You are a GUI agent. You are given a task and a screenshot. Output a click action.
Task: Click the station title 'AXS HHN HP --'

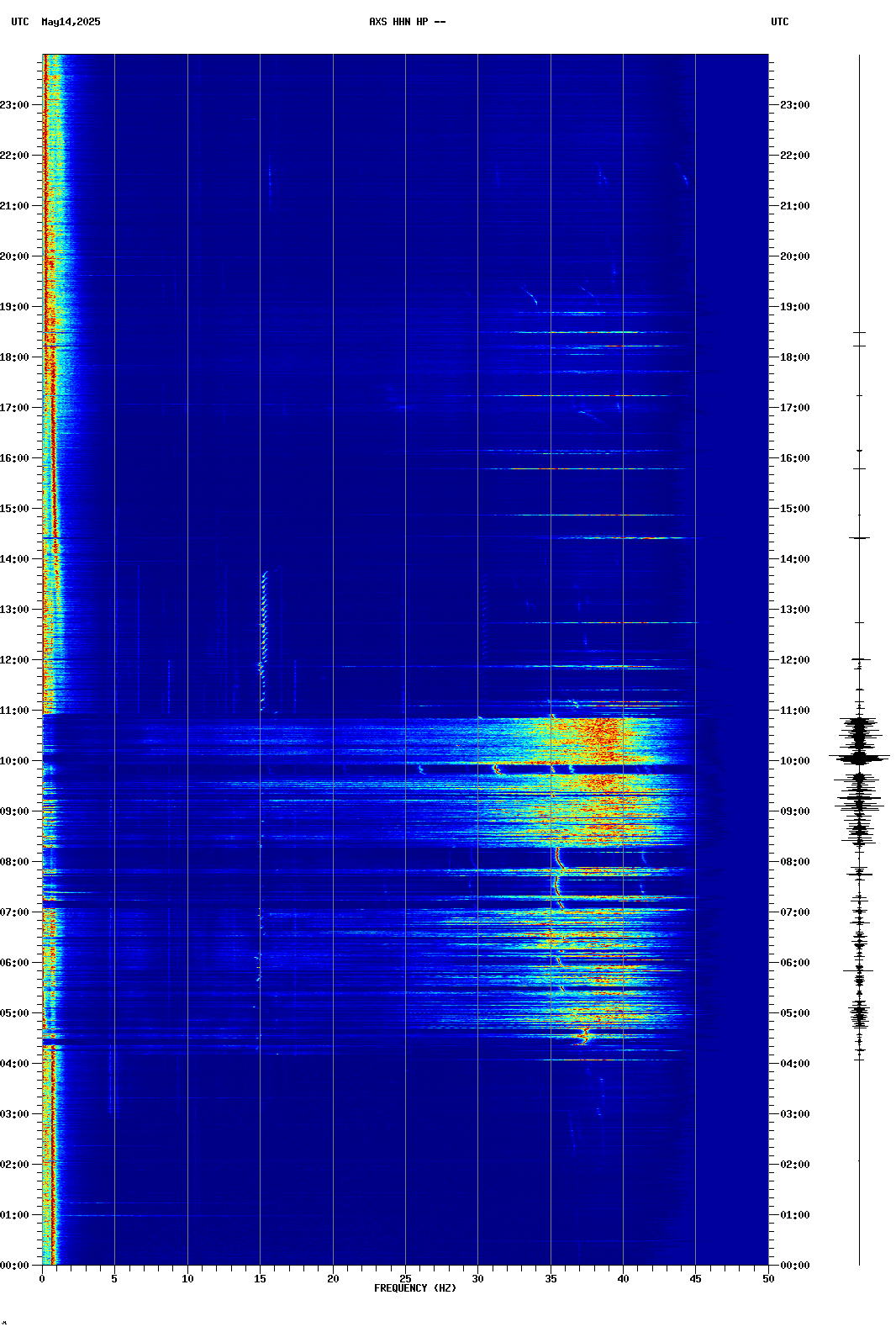pyautogui.click(x=408, y=22)
